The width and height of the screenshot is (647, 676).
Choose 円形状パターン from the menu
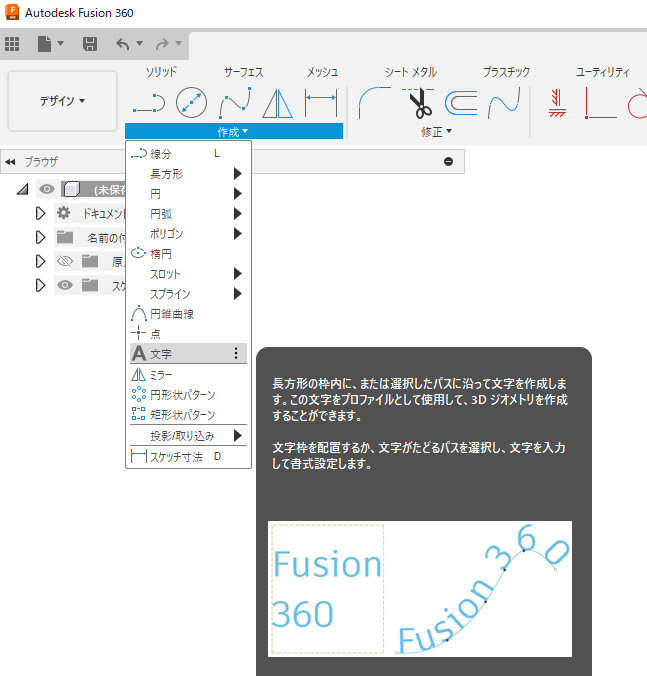pos(188,395)
